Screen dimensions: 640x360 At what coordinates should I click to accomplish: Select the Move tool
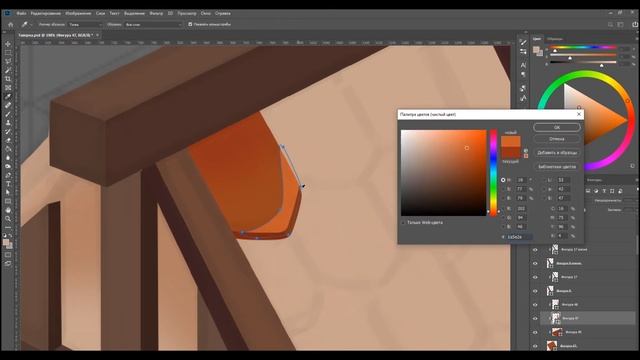click(8, 44)
